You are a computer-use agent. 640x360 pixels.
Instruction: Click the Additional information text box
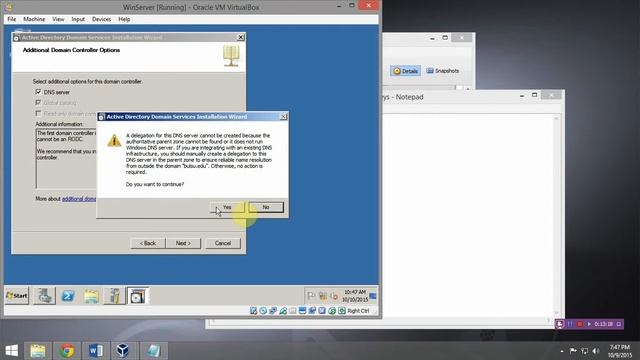point(66,159)
